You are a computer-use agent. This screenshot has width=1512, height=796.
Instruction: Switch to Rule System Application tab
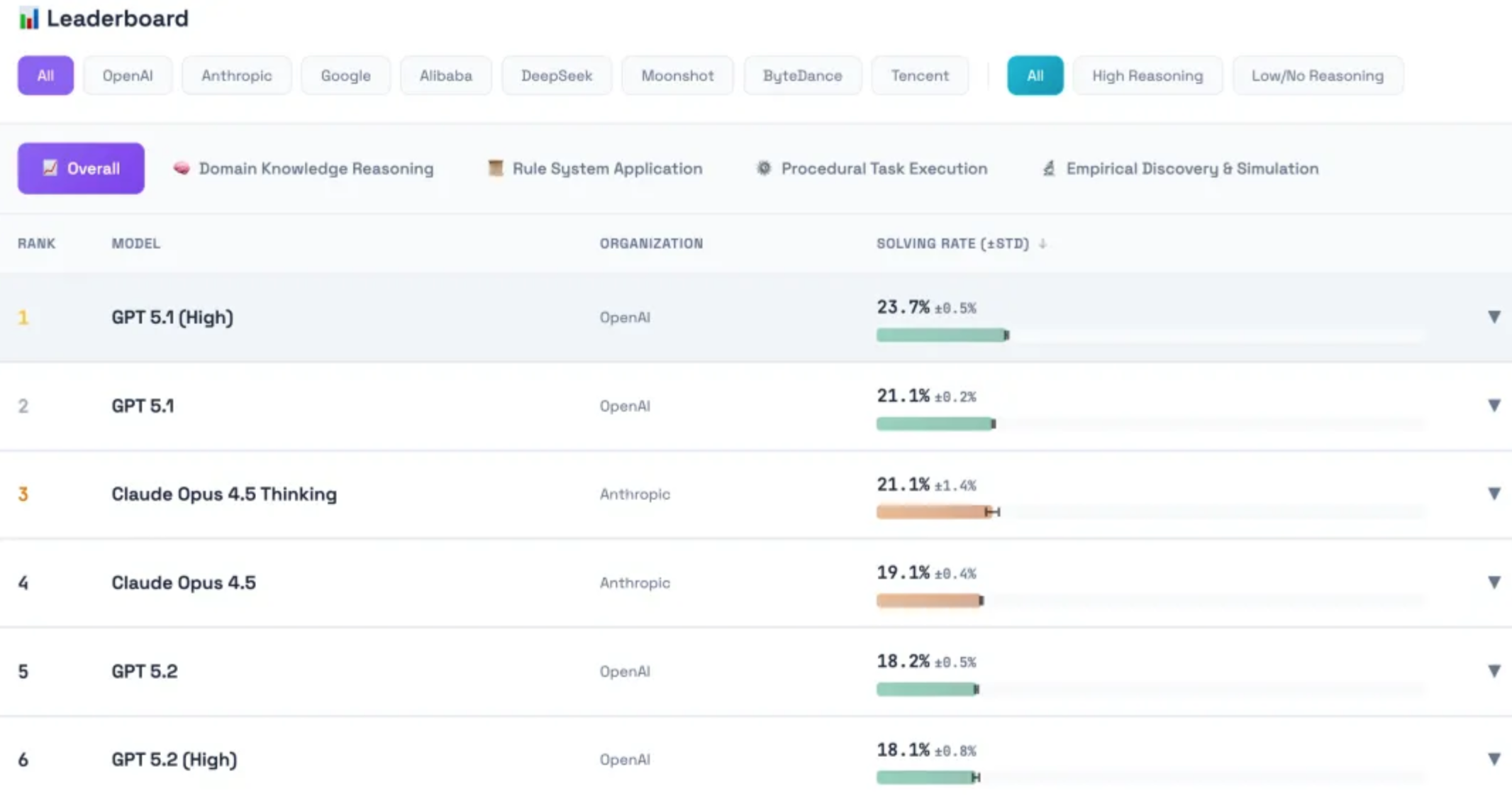pos(606,168)
